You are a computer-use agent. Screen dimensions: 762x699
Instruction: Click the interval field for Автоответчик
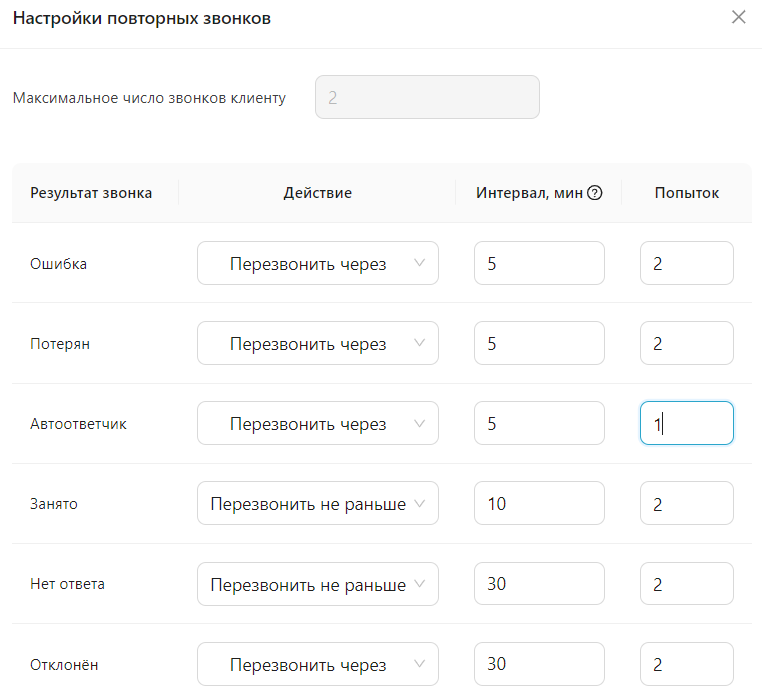(539, 423)
